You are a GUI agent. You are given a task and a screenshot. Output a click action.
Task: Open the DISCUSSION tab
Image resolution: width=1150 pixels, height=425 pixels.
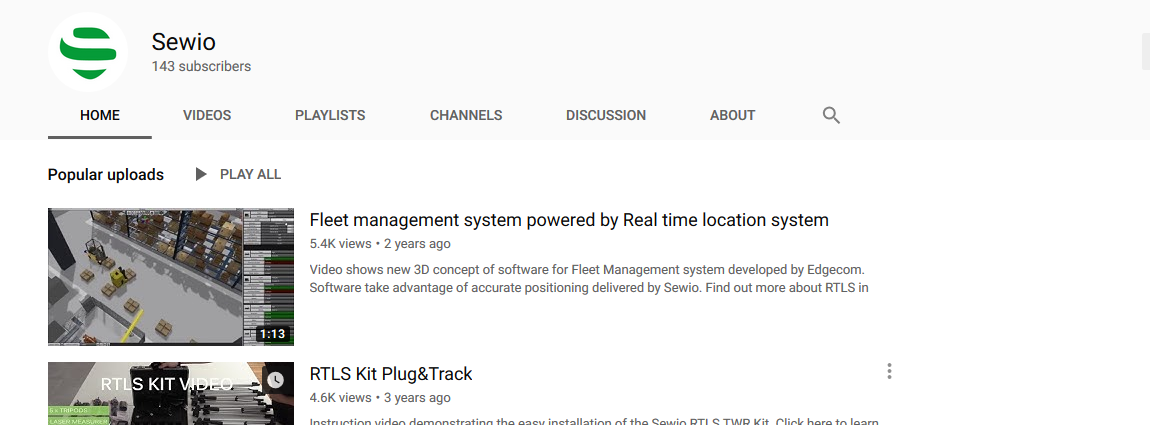point(606,115)
